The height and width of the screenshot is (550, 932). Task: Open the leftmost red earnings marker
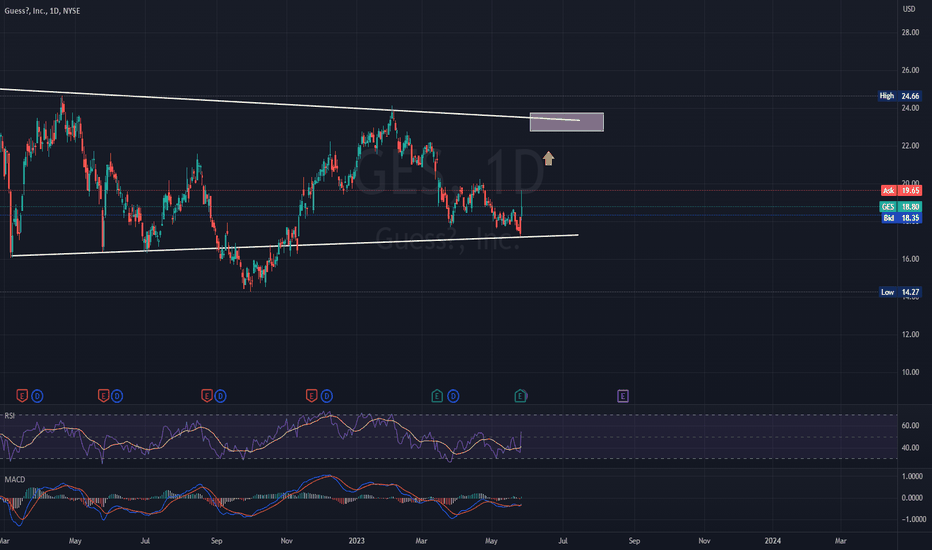pos(22,396)
